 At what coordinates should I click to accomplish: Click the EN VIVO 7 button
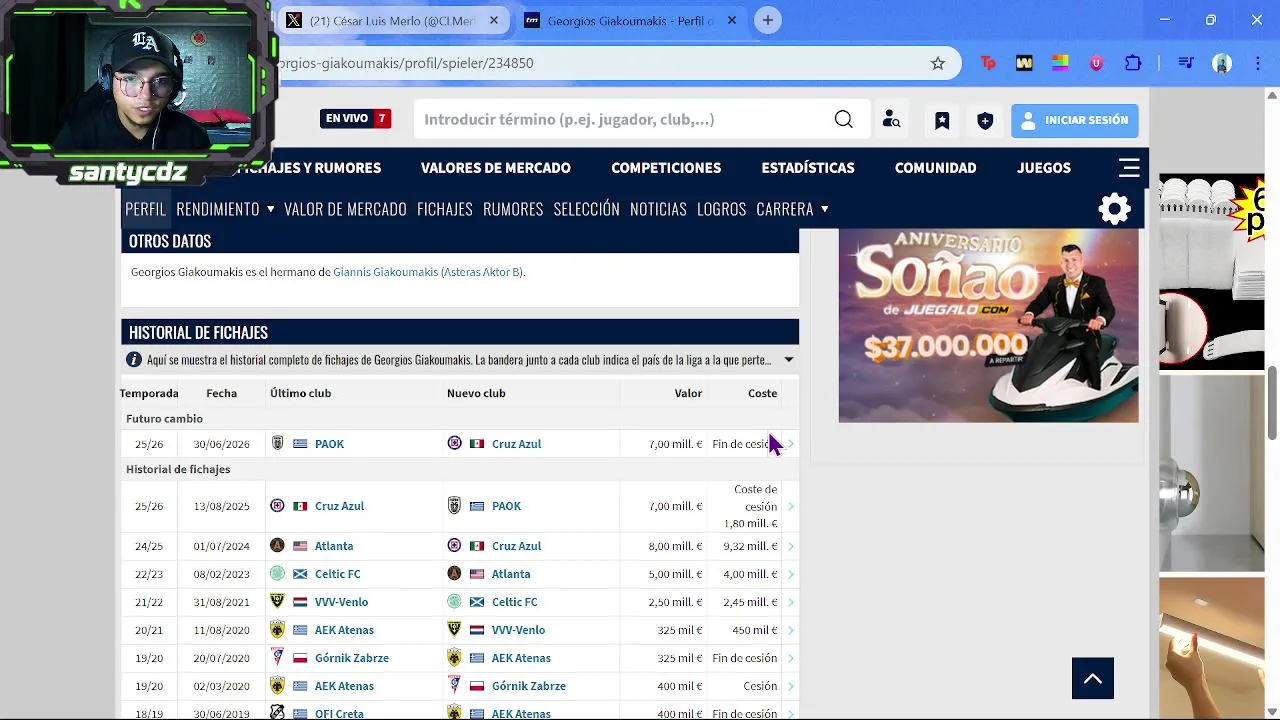(355, 119)
